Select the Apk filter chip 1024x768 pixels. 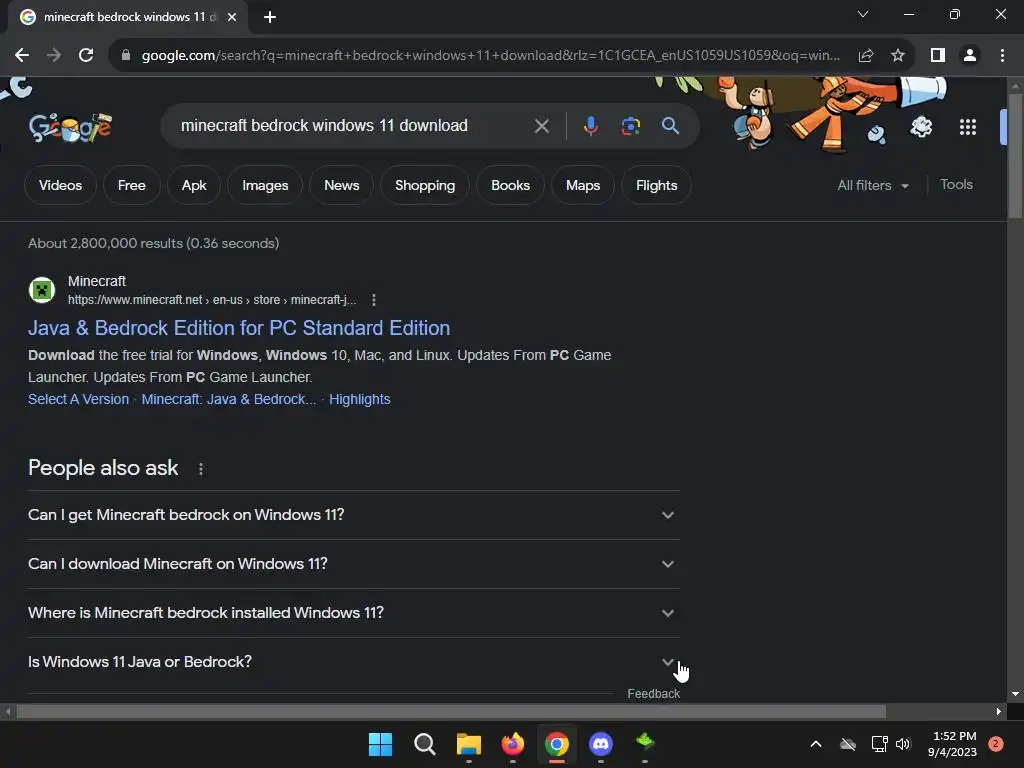(x=194, y=185)
